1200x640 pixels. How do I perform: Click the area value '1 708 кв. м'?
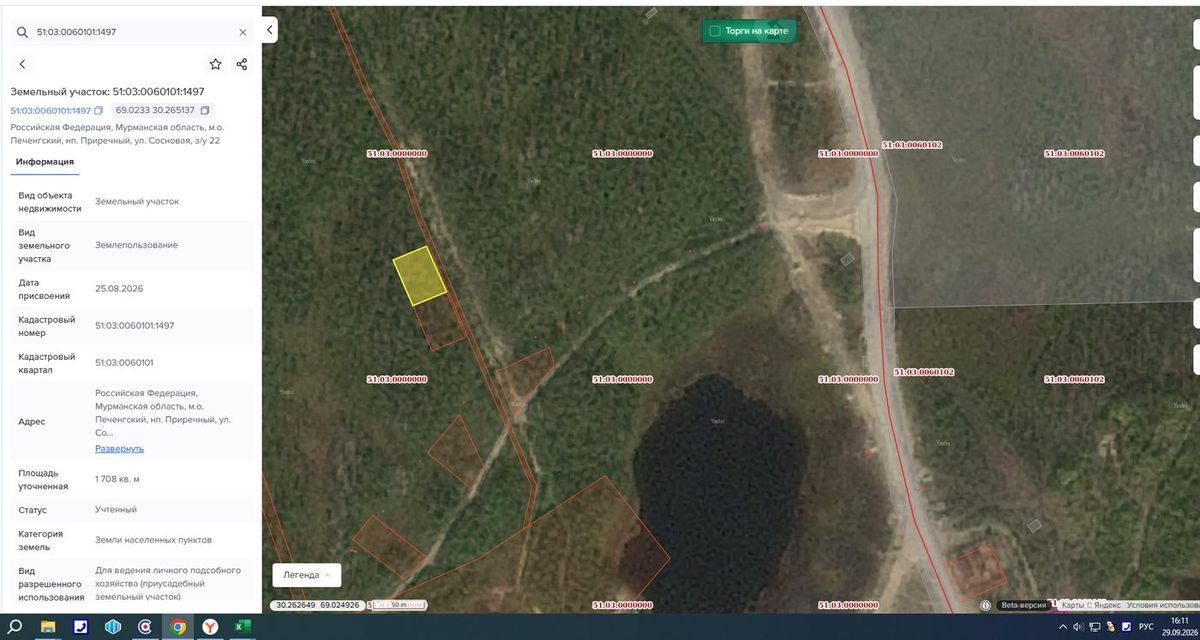click(117, 479)
